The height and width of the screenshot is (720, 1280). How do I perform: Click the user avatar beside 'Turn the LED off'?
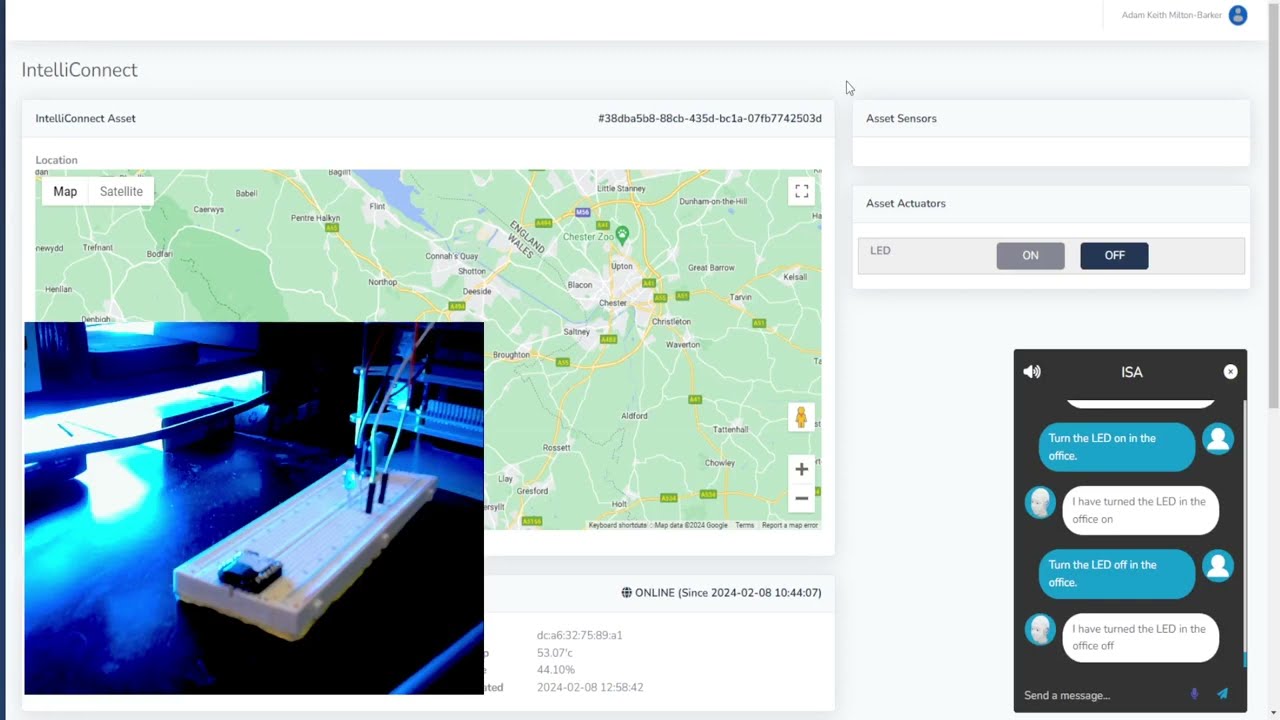[1218, 566]
